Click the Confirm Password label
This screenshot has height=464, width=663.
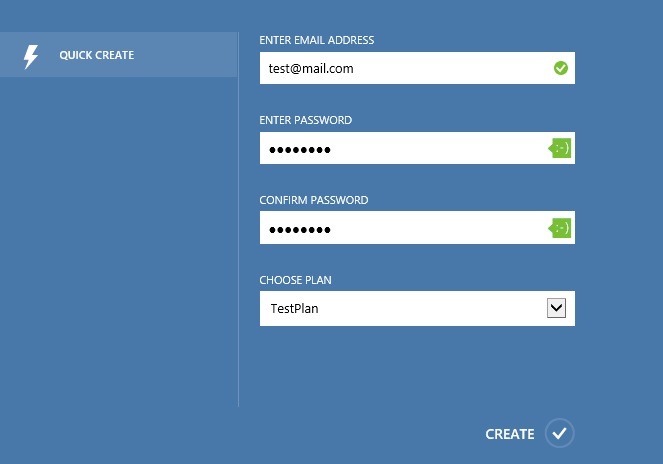coord(313,200)
